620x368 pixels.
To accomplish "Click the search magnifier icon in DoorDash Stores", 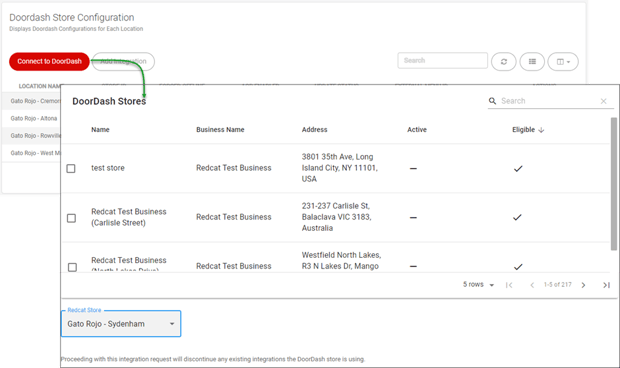I will click(492, 101).
